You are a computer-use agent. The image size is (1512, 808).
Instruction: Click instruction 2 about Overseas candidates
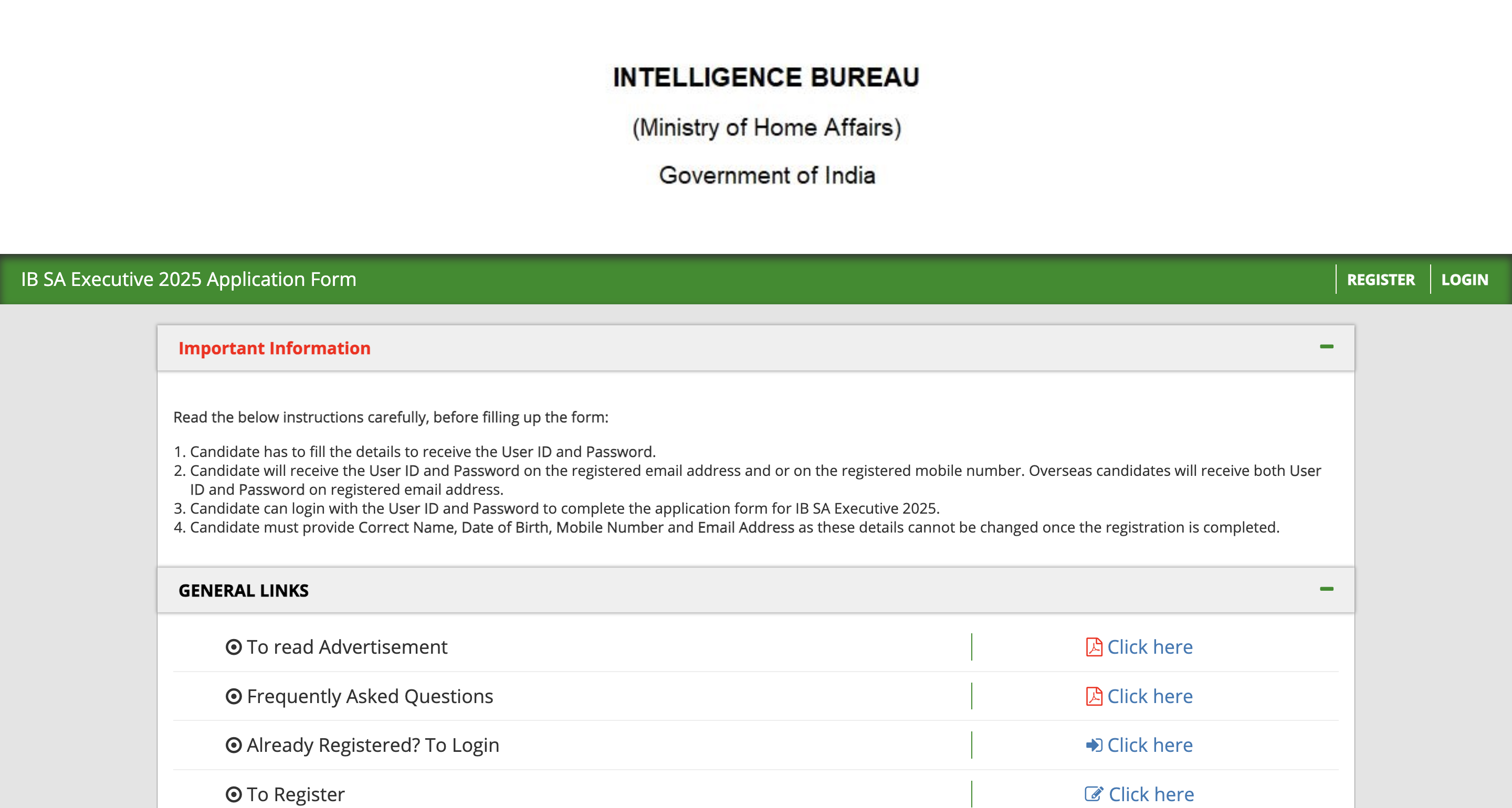click(755, 480)
